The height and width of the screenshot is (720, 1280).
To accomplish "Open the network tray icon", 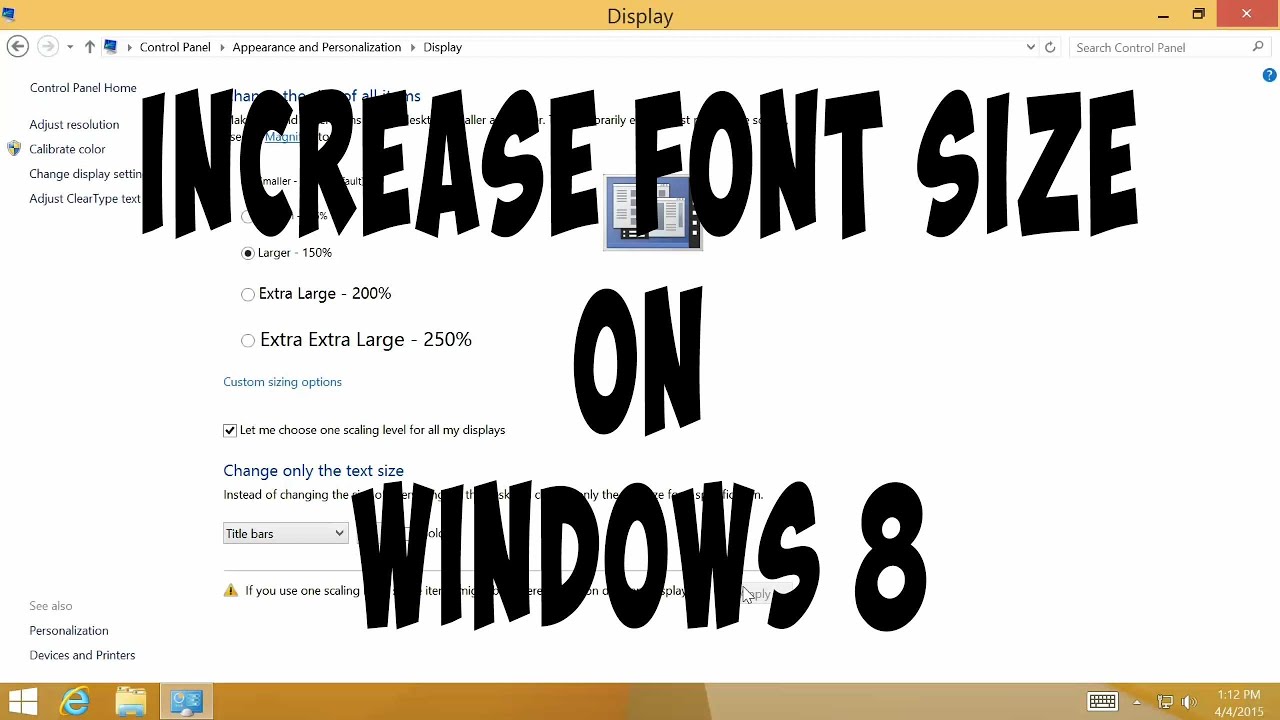I will click(1165, 702).
